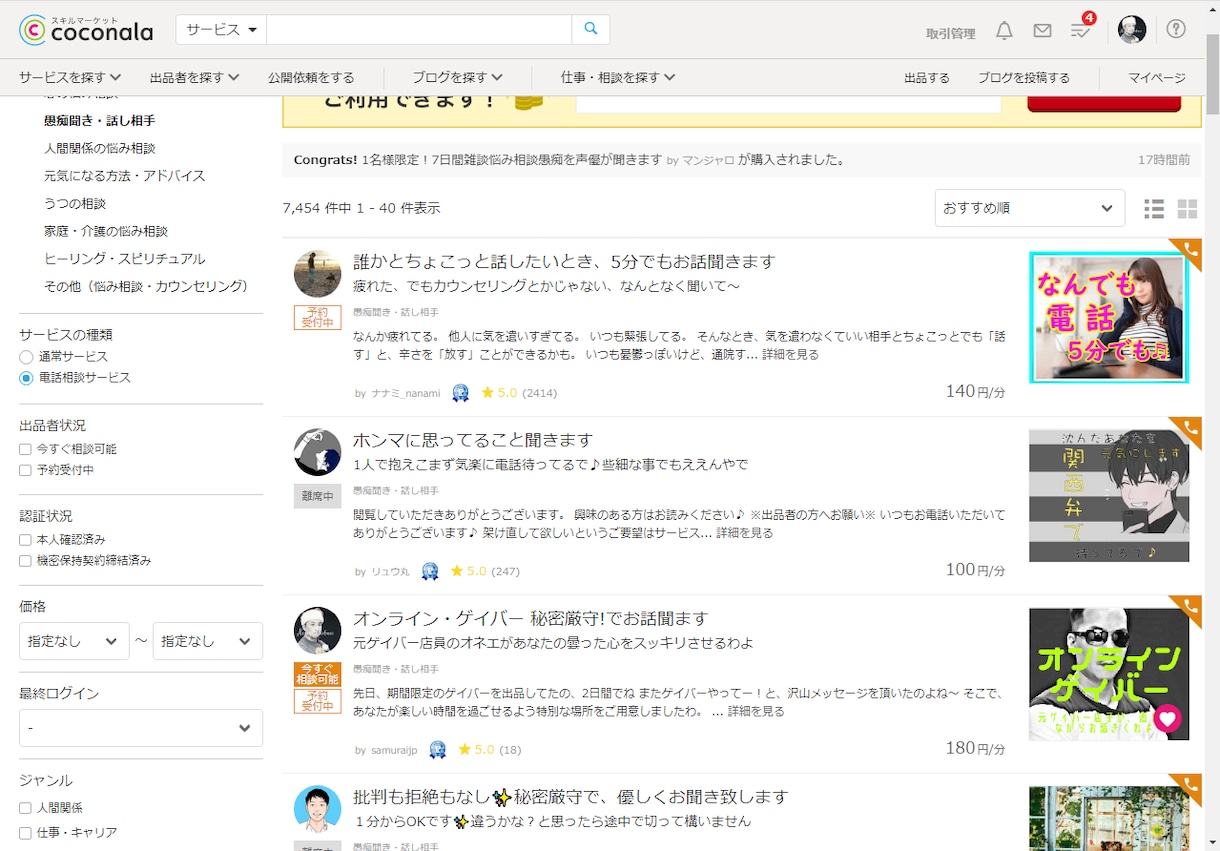Viewport: 1220px width, 851px height.
Task: Click samuraijp seller avatar
Action: click(x=317, y=630)
